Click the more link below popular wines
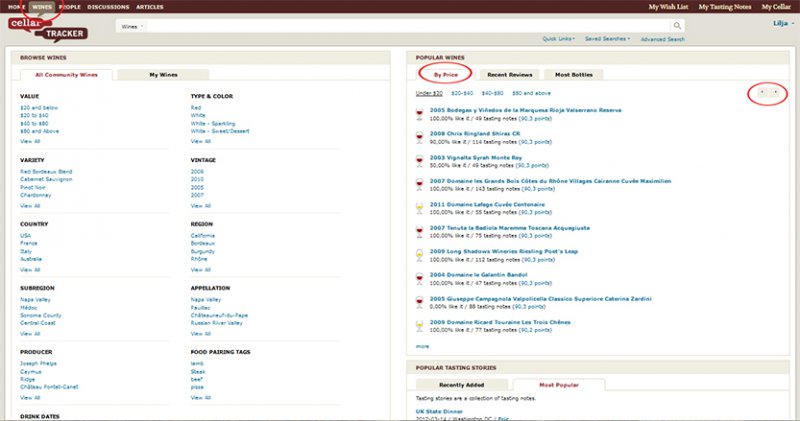800x421 pixels. coord(422,346)
